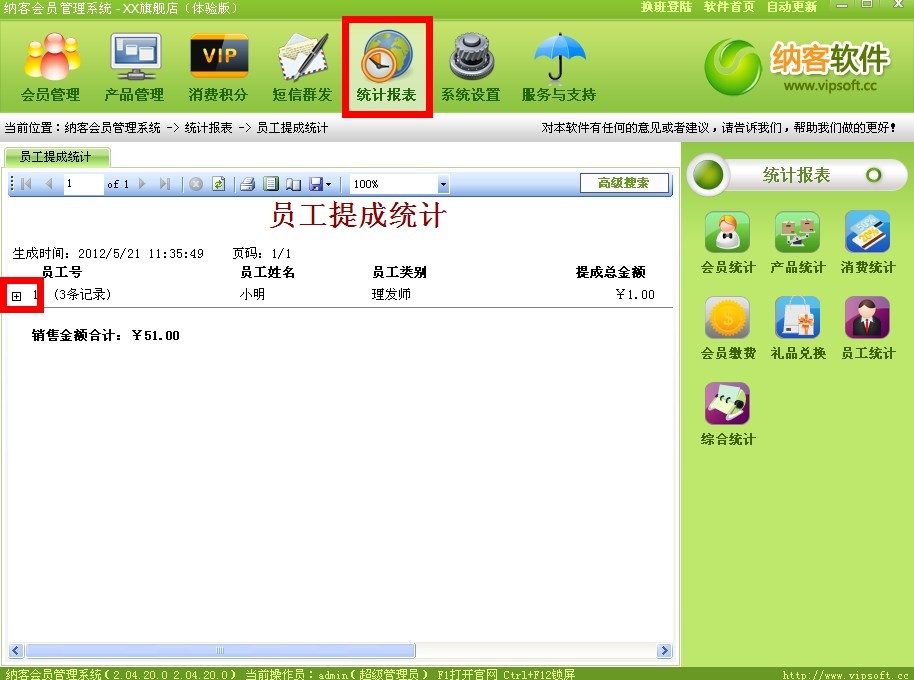This screenshot has height=680, width=914.
Task: Open 消费统计 report icon
Action: tap(867, 243)
